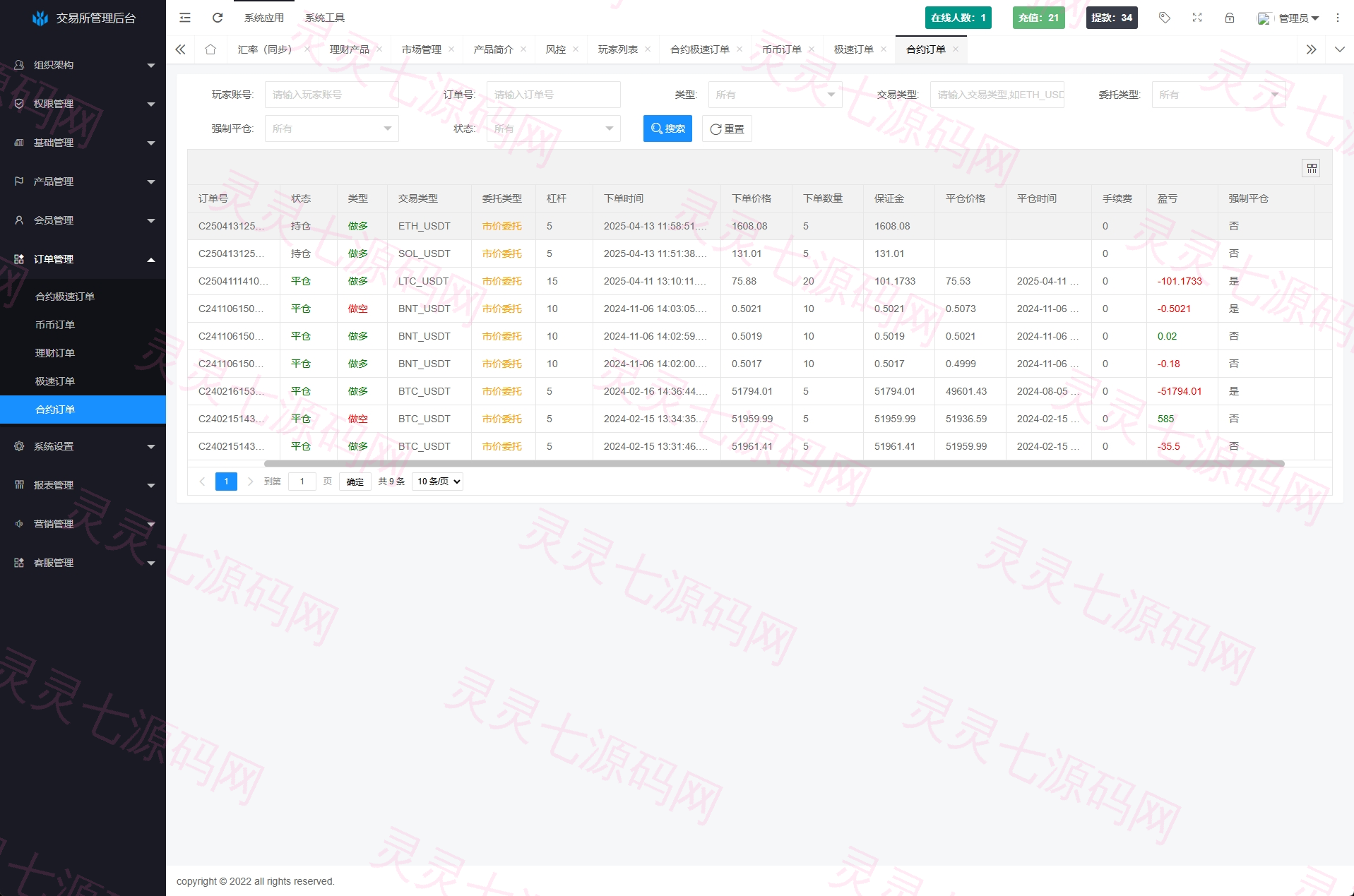The width and height of the screenshot is (1354, 896).
Task: Focus the 玩家账号 input field
Action: (x=332, y=95)
